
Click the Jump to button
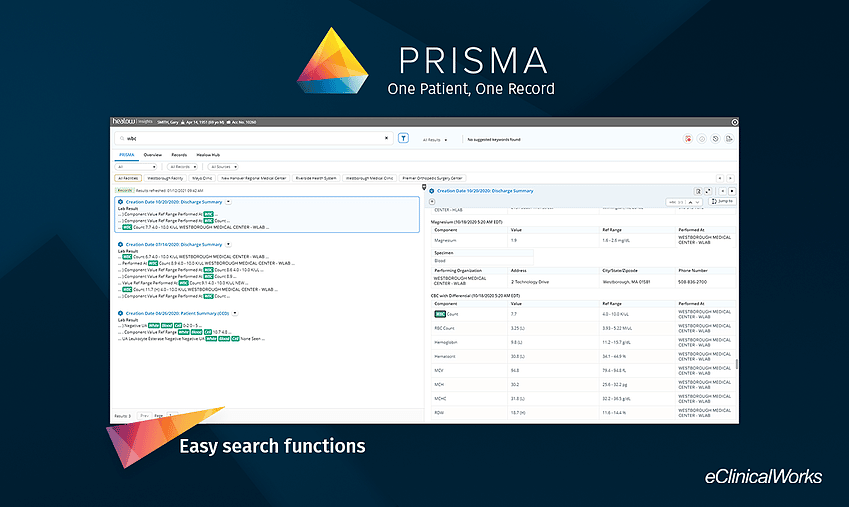coord(722,202)
